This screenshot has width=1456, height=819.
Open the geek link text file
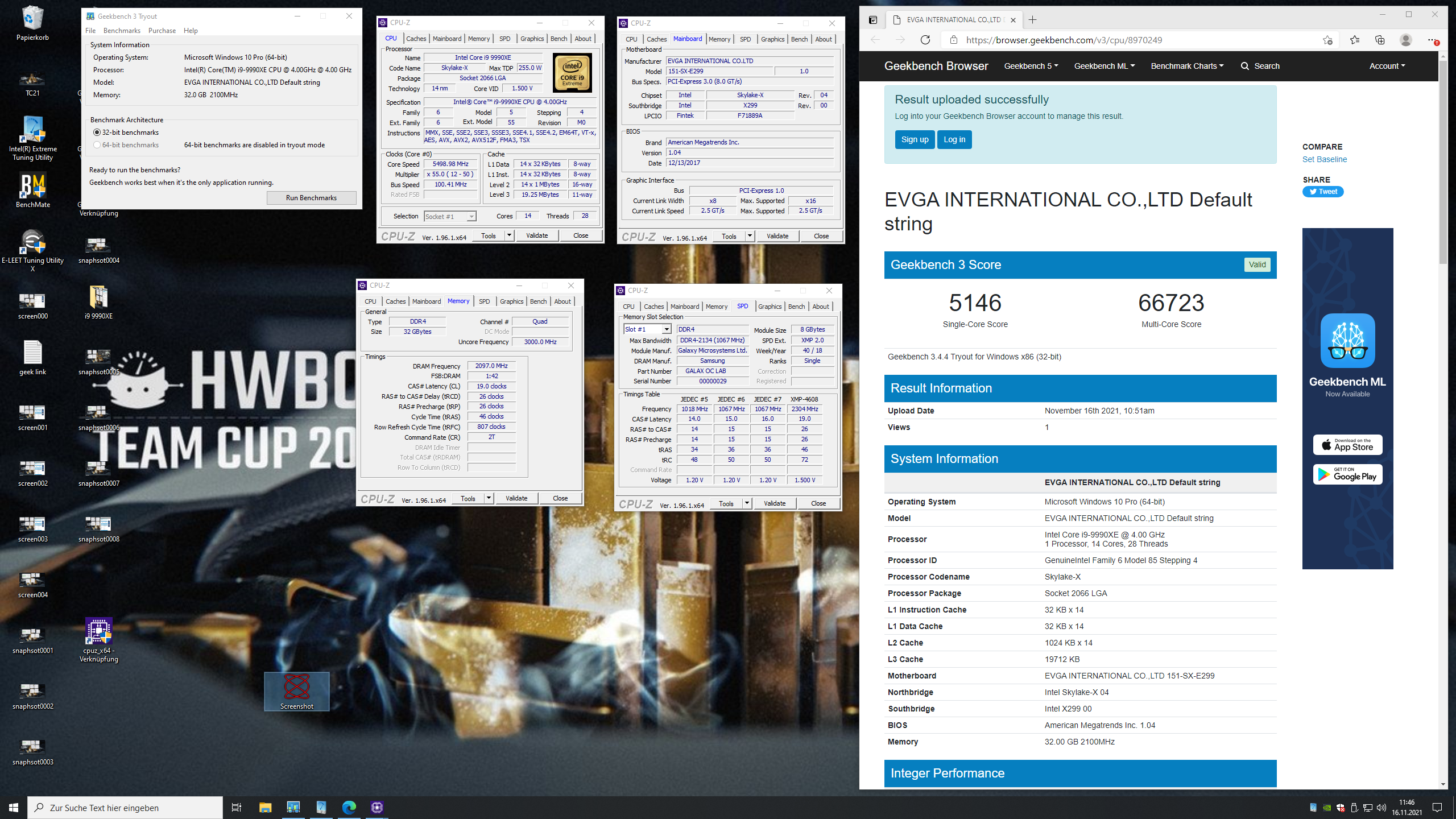tap(32, 358)
